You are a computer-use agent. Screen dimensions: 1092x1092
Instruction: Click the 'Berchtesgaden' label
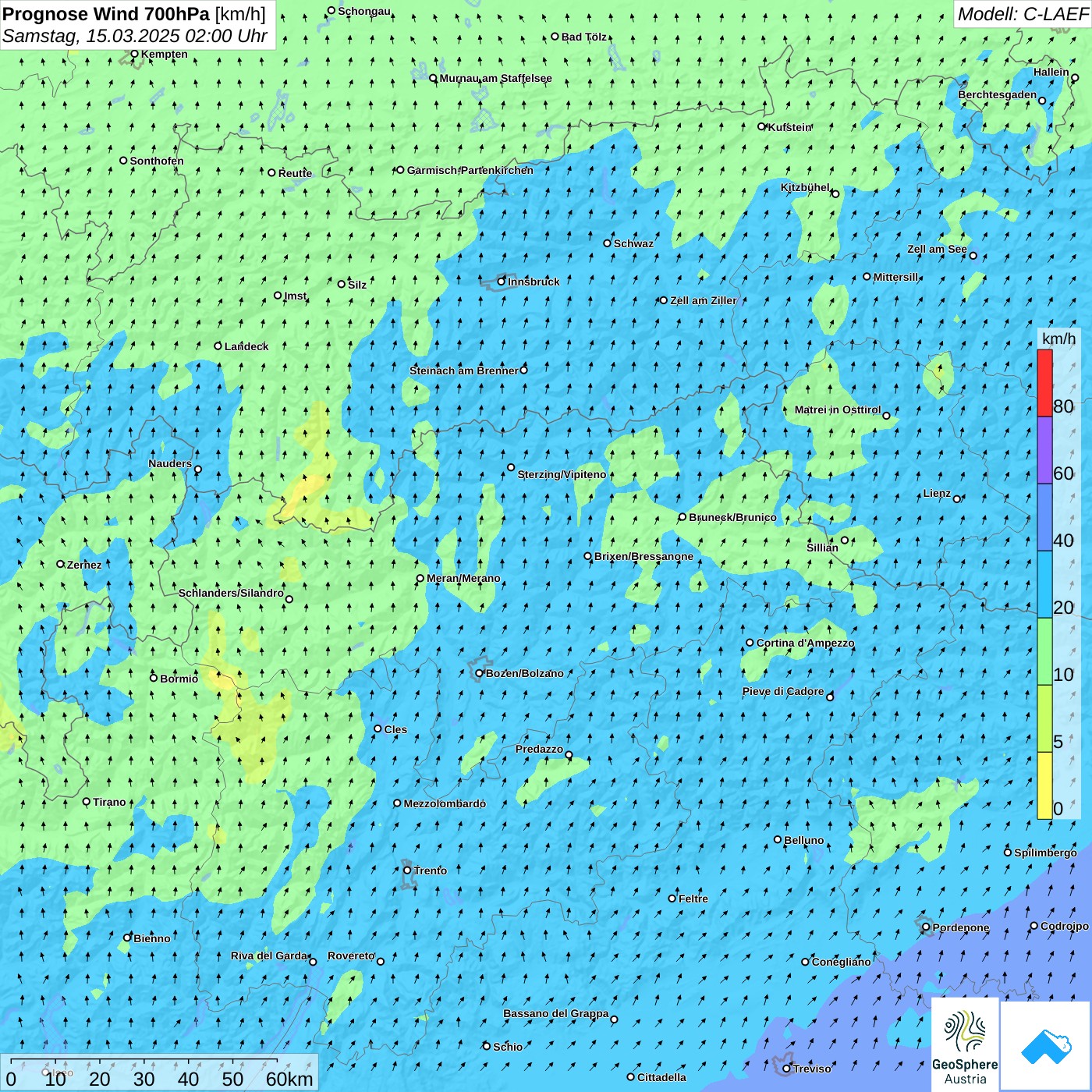click(998, 94)
